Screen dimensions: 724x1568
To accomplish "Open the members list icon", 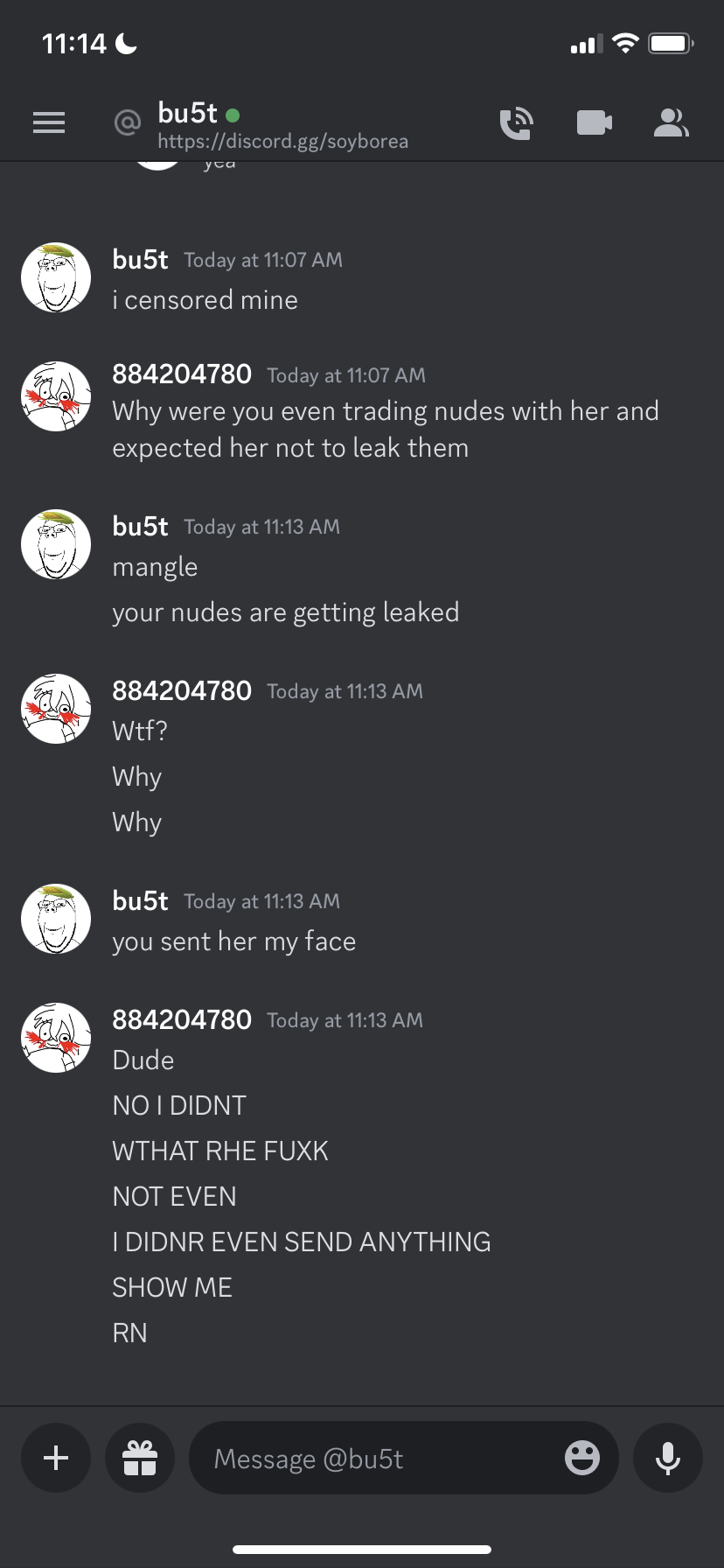I will coord(672,123).
